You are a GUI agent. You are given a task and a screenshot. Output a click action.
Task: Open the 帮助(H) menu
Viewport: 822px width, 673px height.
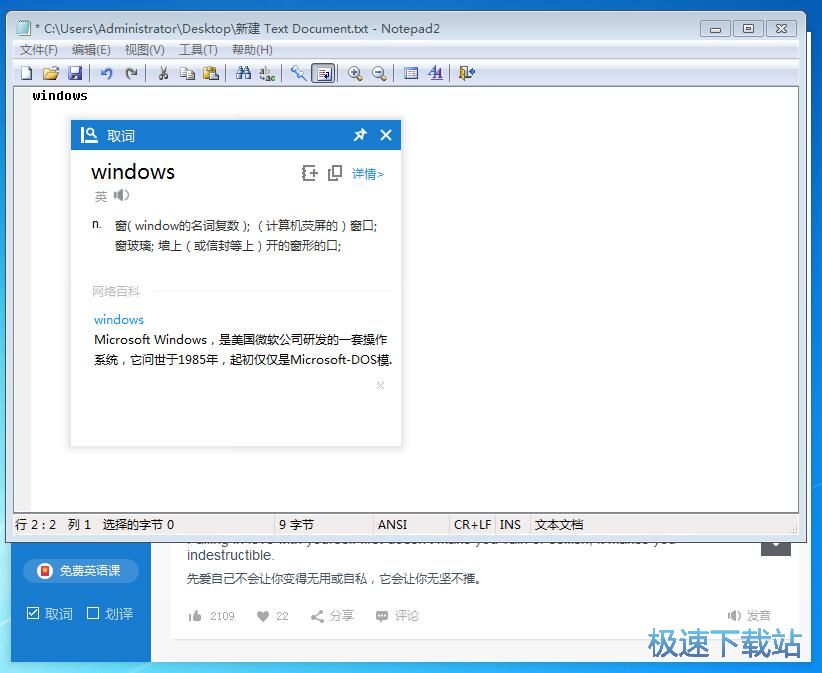point(252,50)
